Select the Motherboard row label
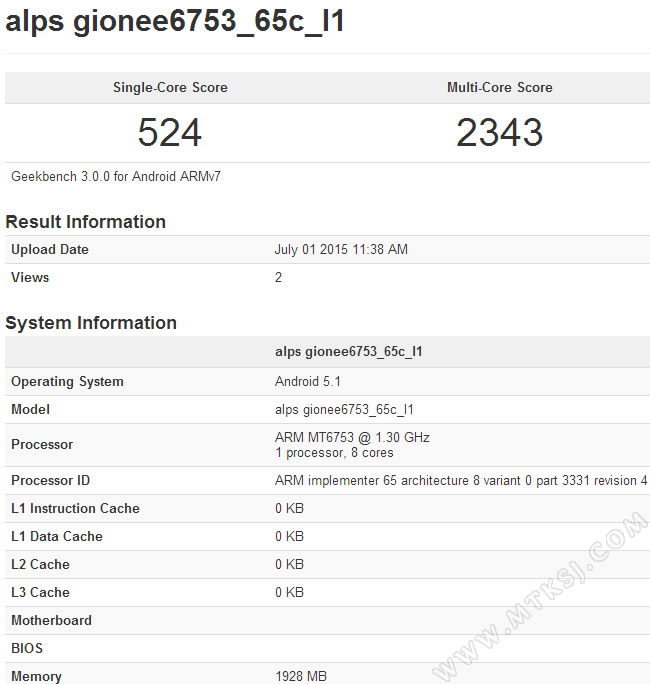Screen dimensions: 650x684 point(51,620)
